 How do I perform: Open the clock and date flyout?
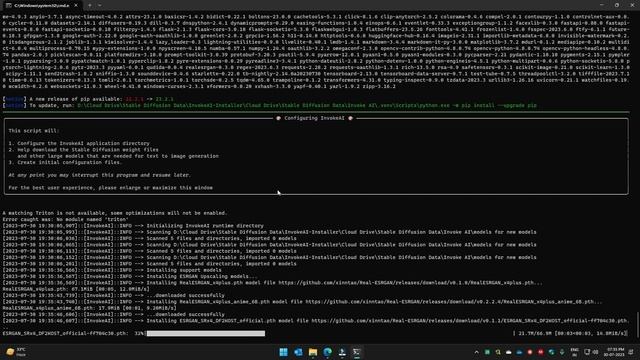pos(615,352)
